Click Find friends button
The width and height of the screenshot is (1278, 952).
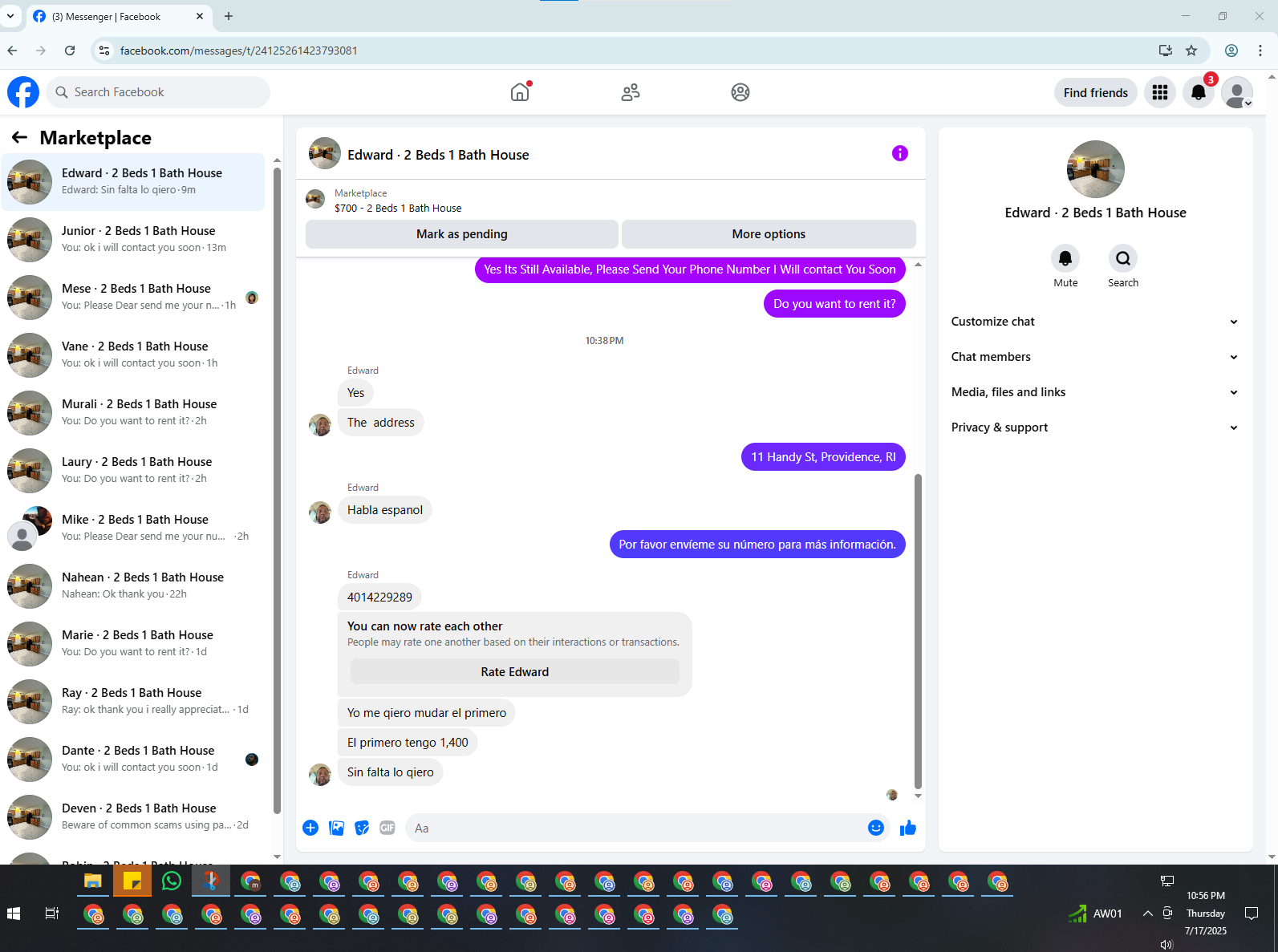(1095, 92)
